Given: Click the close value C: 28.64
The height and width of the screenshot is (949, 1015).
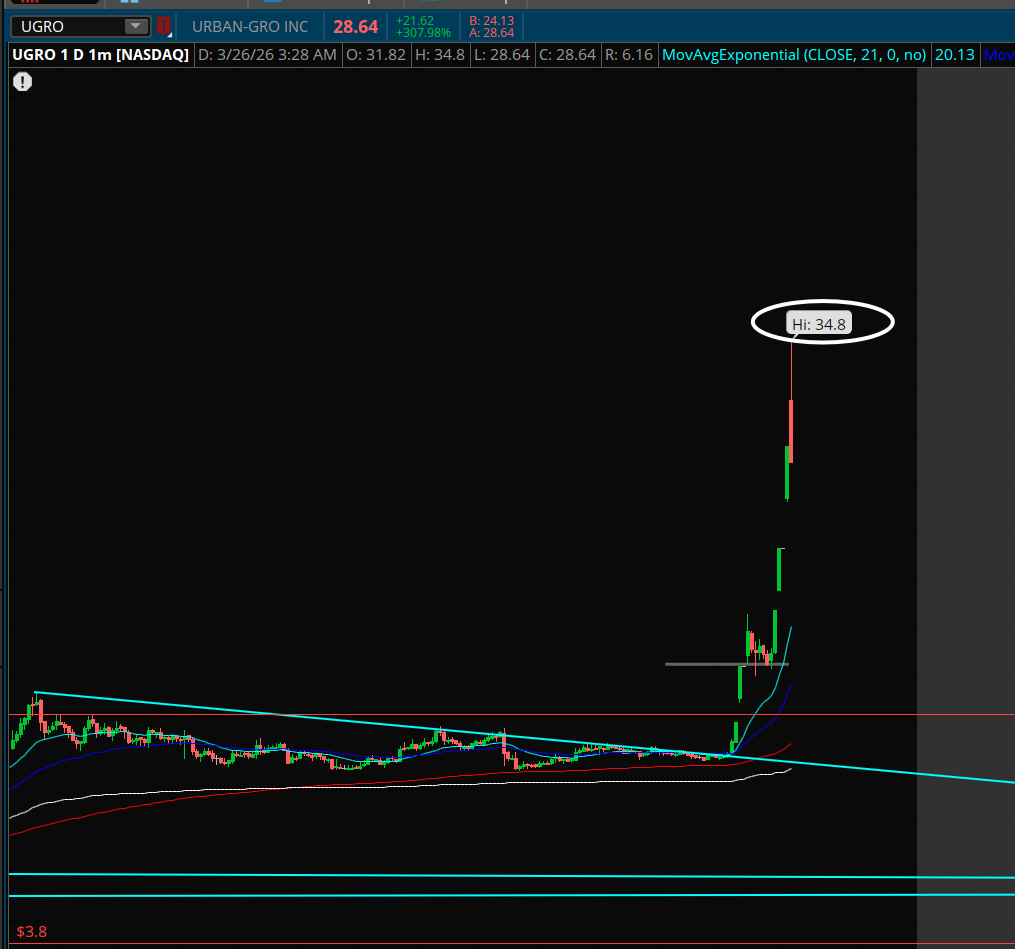Looking at the screenshot, I should click(568, 54).
